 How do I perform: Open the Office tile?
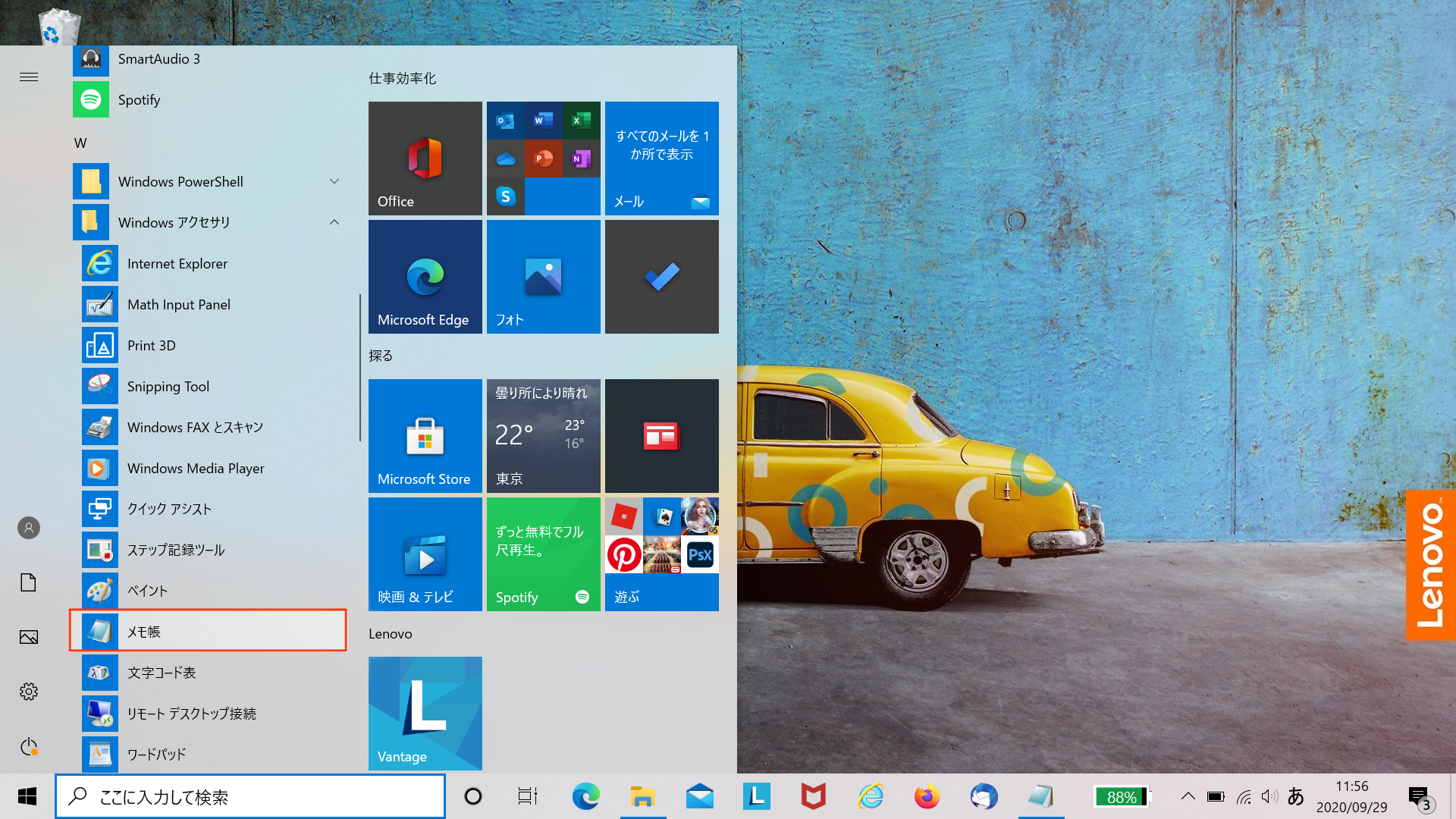click(425, 158)
